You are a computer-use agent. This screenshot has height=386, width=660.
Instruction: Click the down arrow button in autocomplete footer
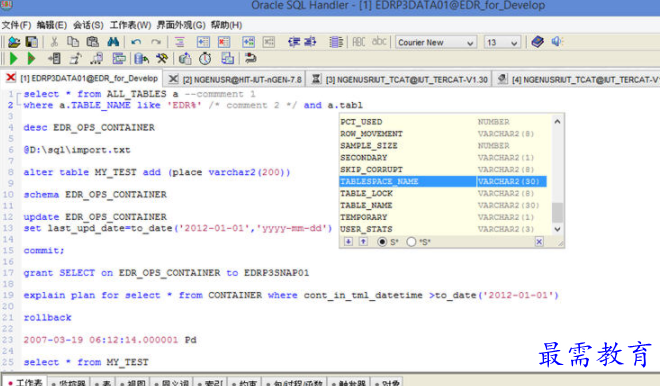[349, 242]
